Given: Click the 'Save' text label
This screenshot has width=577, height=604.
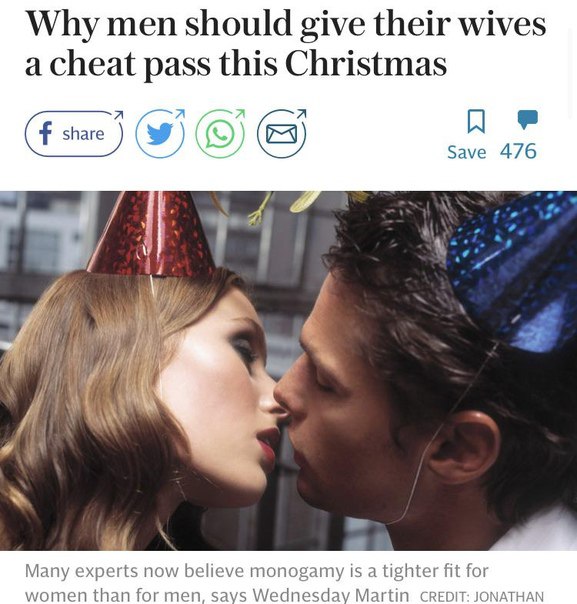Looking at the screenshot, I should 466,152.
